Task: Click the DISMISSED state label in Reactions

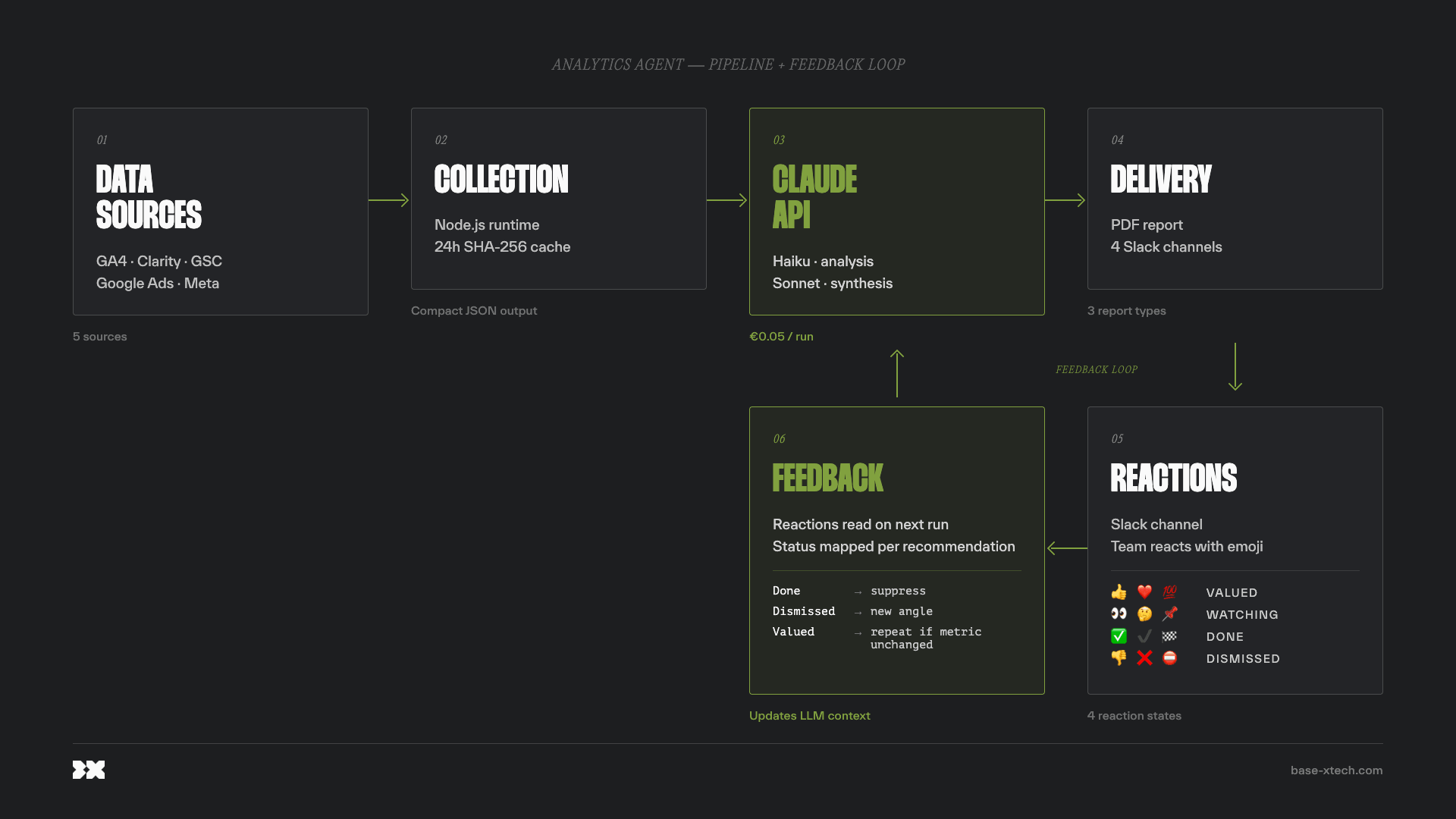Action: point(1243,659)
